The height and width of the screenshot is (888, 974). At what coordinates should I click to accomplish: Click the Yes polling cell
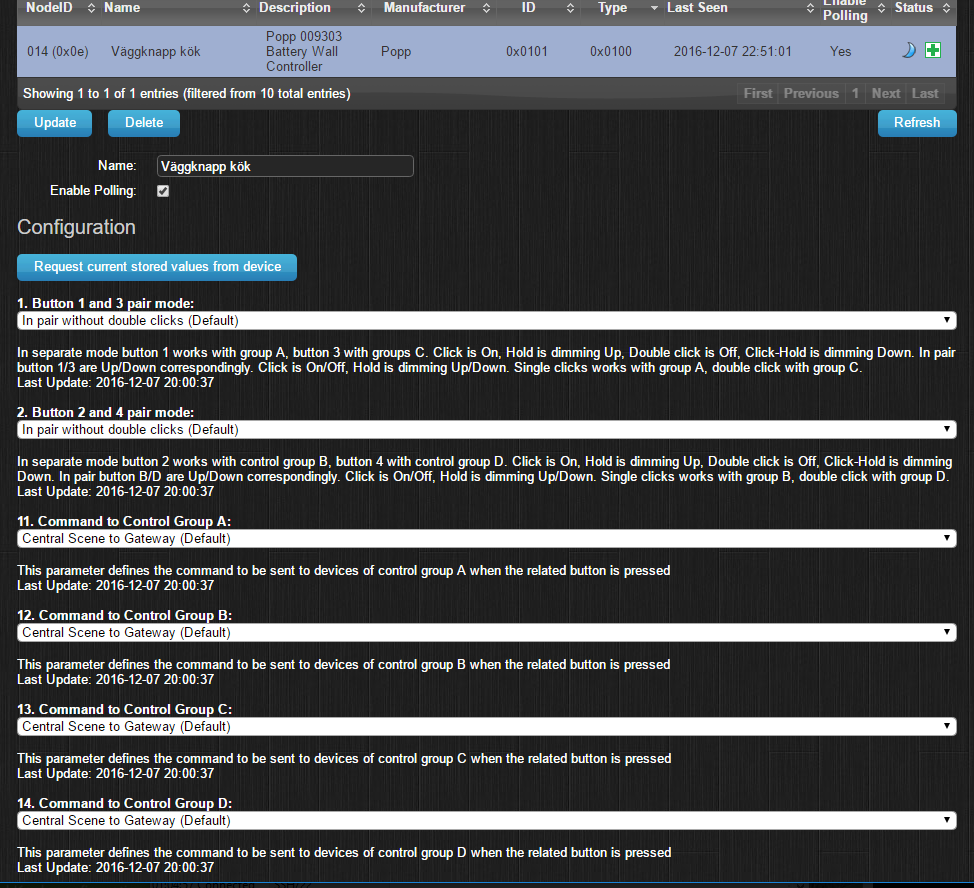coord(840,52)
